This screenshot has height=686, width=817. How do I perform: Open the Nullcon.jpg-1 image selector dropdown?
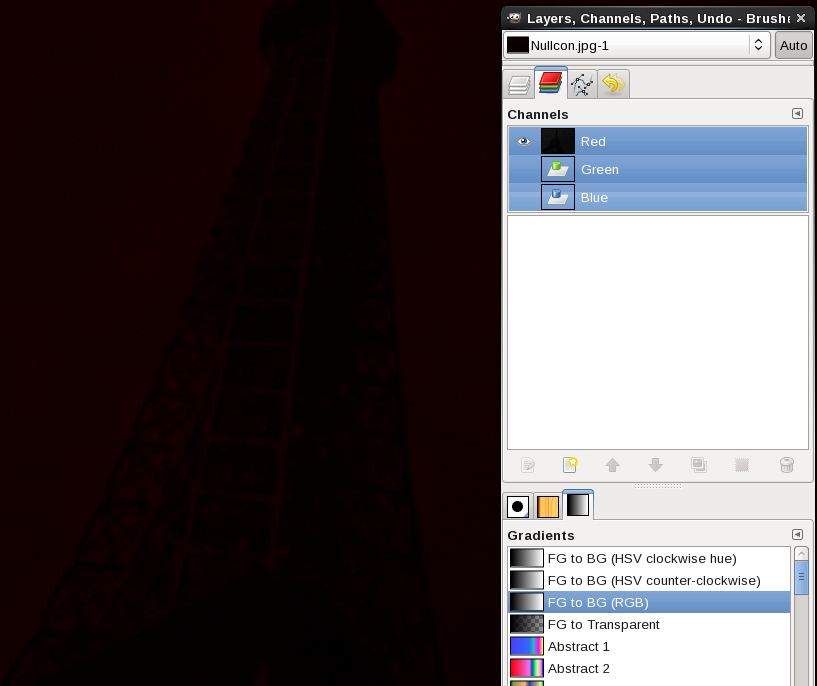pos(637,45)
